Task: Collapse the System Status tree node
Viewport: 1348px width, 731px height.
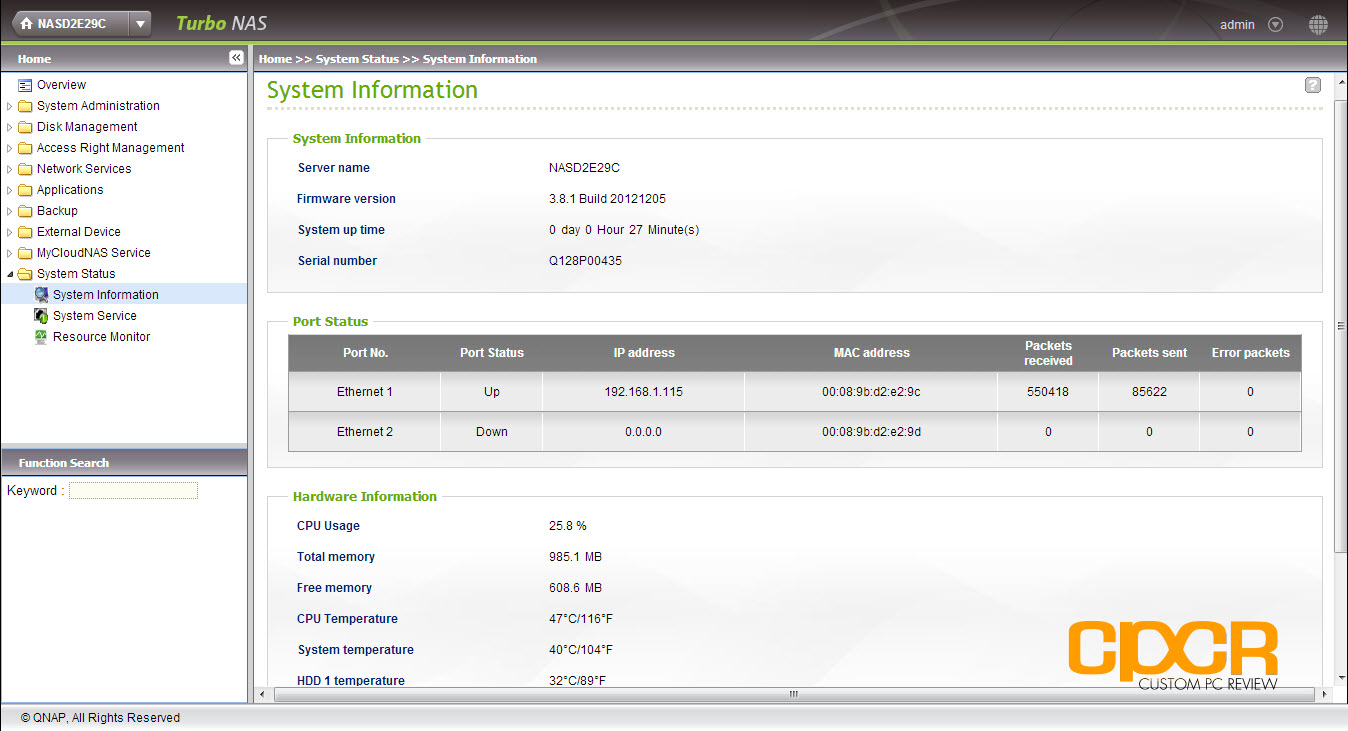Action: [10, 274]
